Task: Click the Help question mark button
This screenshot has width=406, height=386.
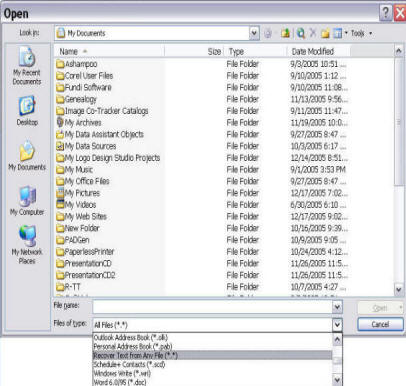Action: [385, 13]
